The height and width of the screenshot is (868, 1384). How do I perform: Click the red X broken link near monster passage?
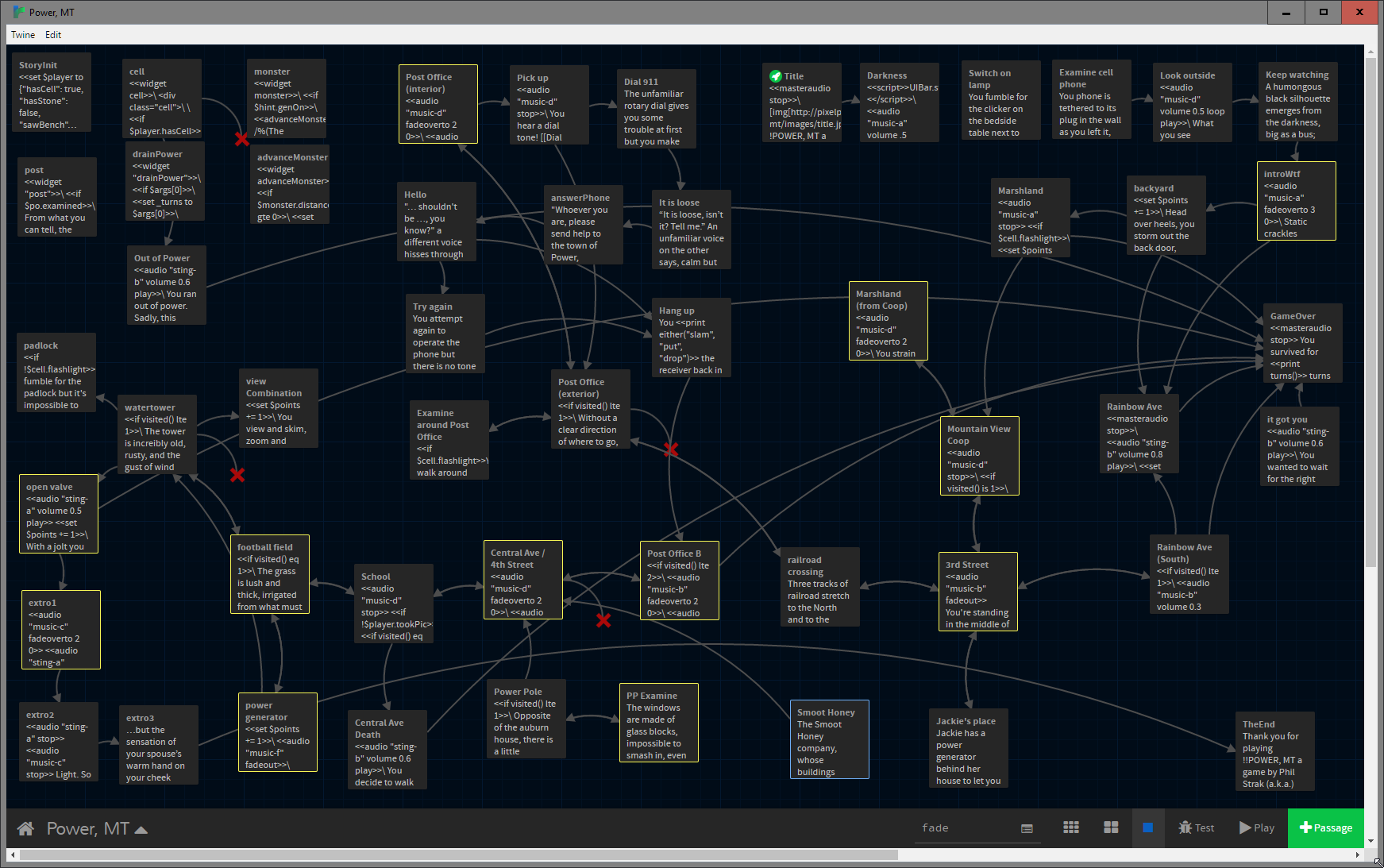(x=242, y=139)
